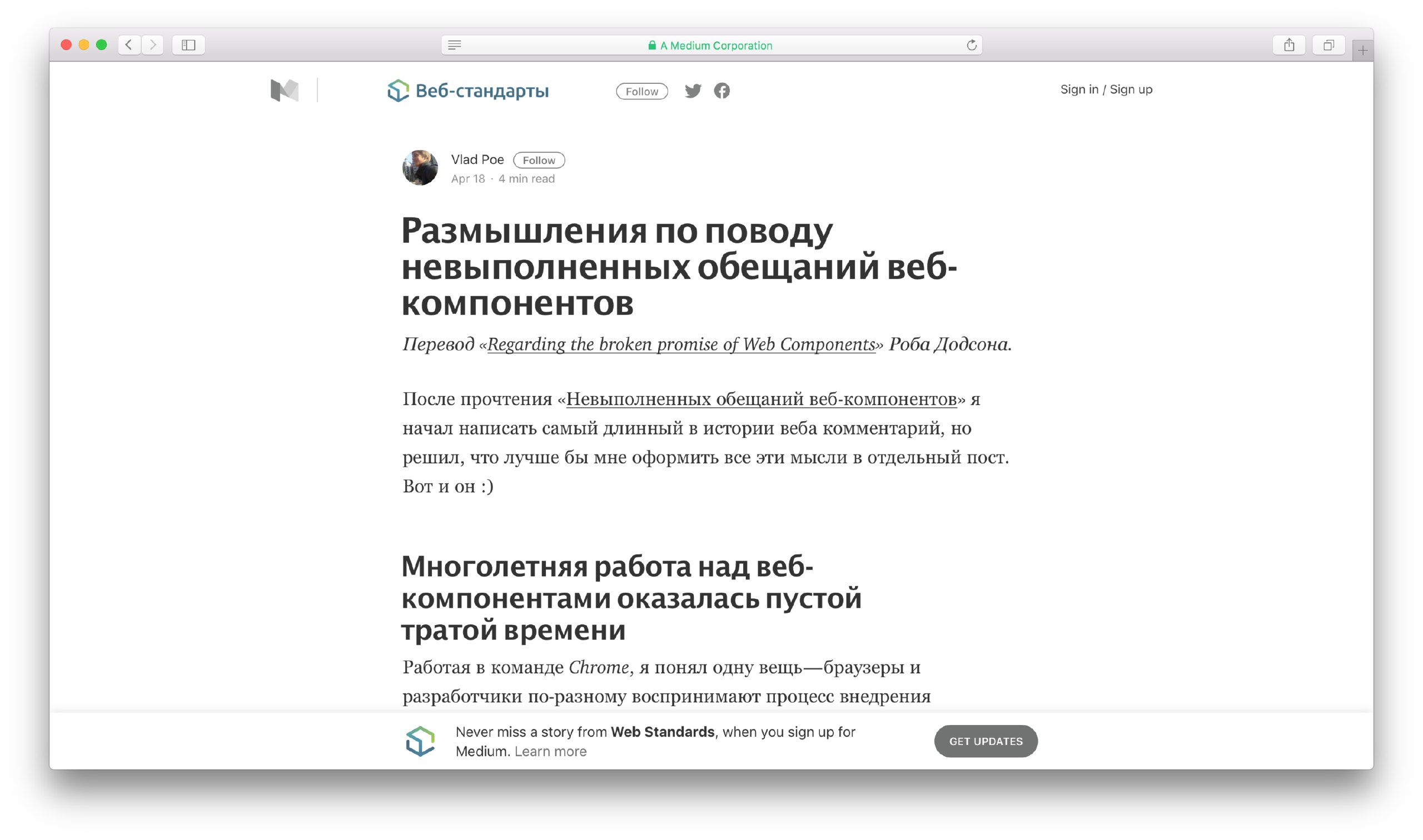The width and height of the screenshot is (1423, 840).
Task: Open 'Невыполненных обещаний веб-компонентов' link
Action: coord(762,399)
